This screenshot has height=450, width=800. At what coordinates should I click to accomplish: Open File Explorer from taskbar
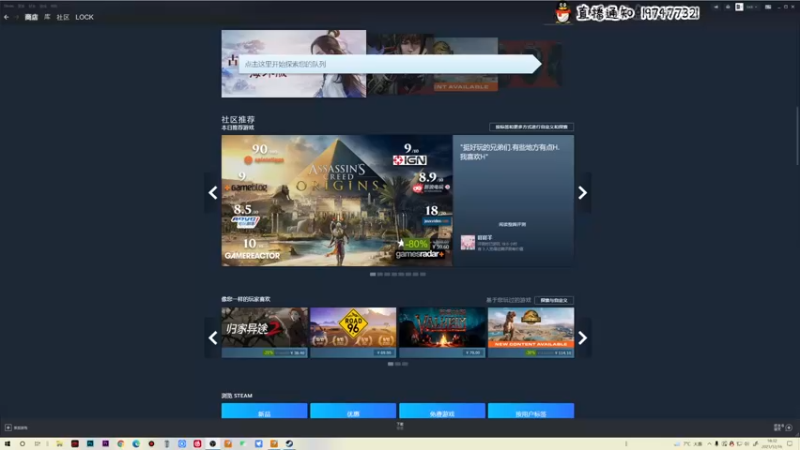point(60,444)
